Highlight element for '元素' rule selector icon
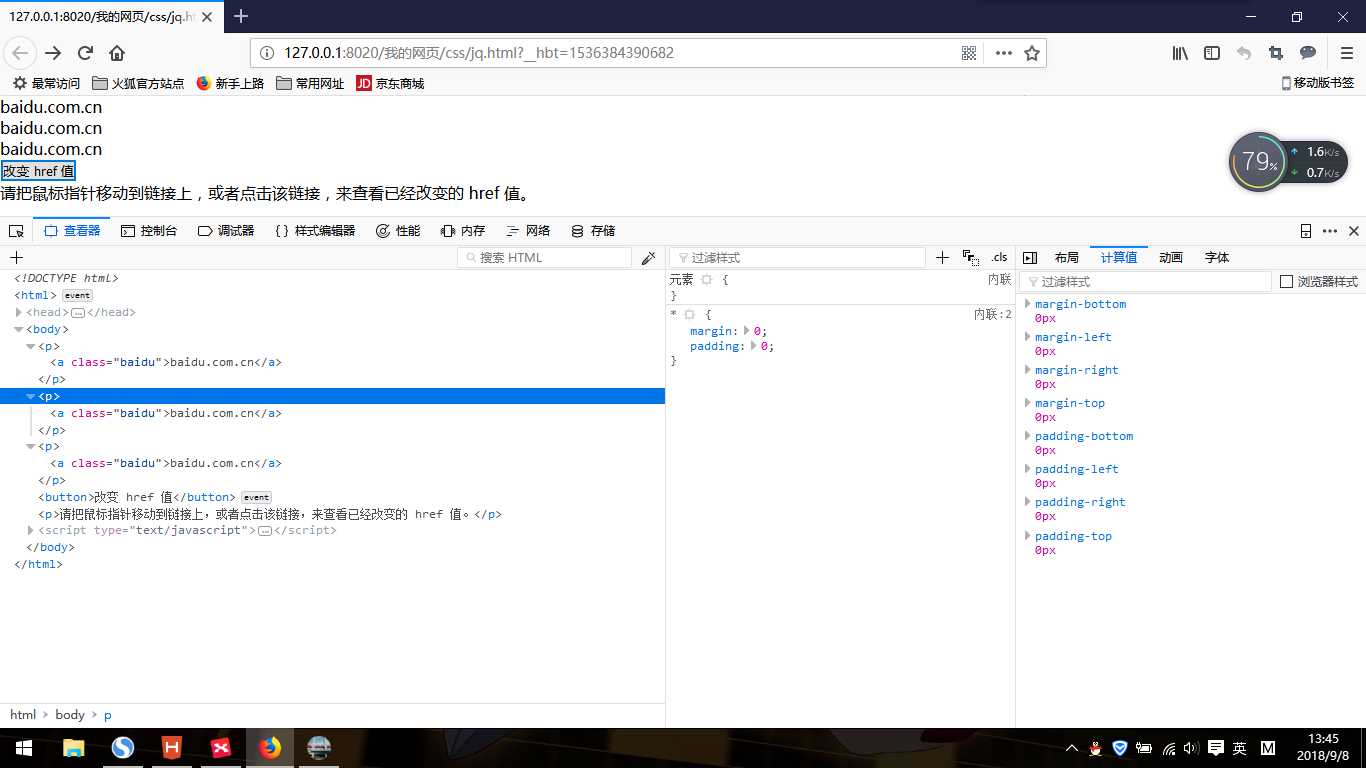Image resolution: width=1366 pixels, height=768 pixels. pos(706,280)
